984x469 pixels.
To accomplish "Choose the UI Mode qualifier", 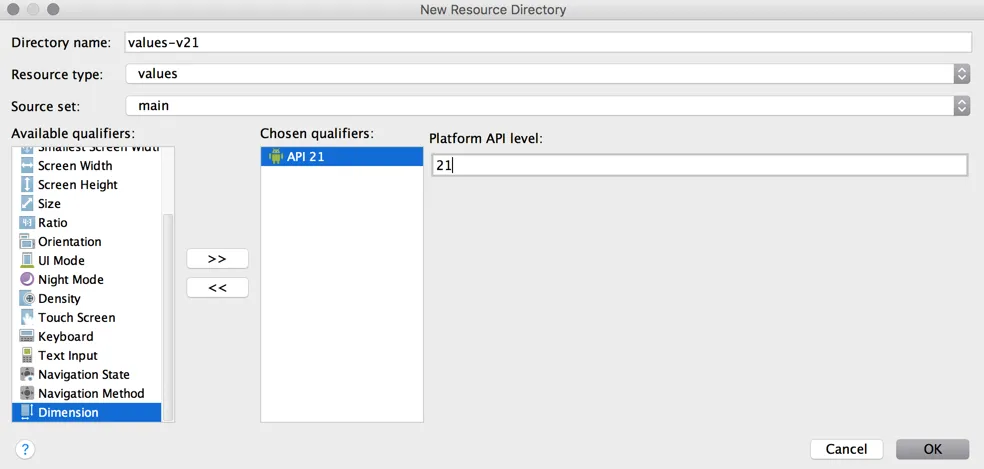I will (61, 261).
